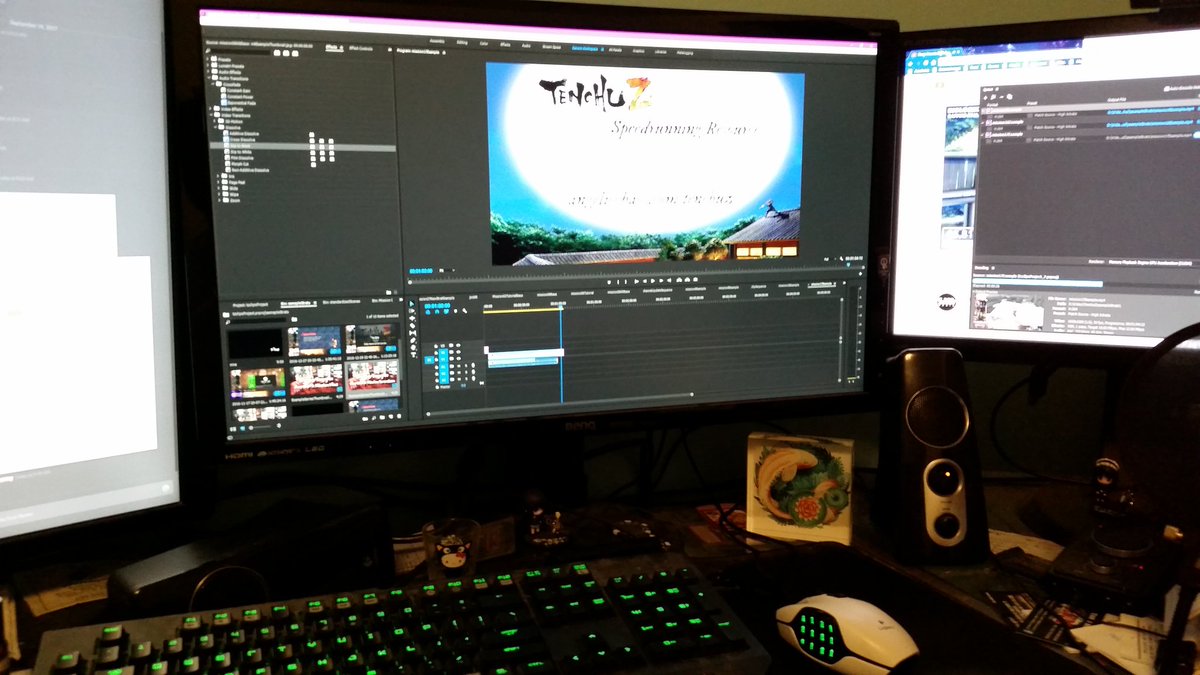Select the Selection tool in Premiere tools panel
The width and height of the screenshot is (1200, 675).
tap(412, 304)
